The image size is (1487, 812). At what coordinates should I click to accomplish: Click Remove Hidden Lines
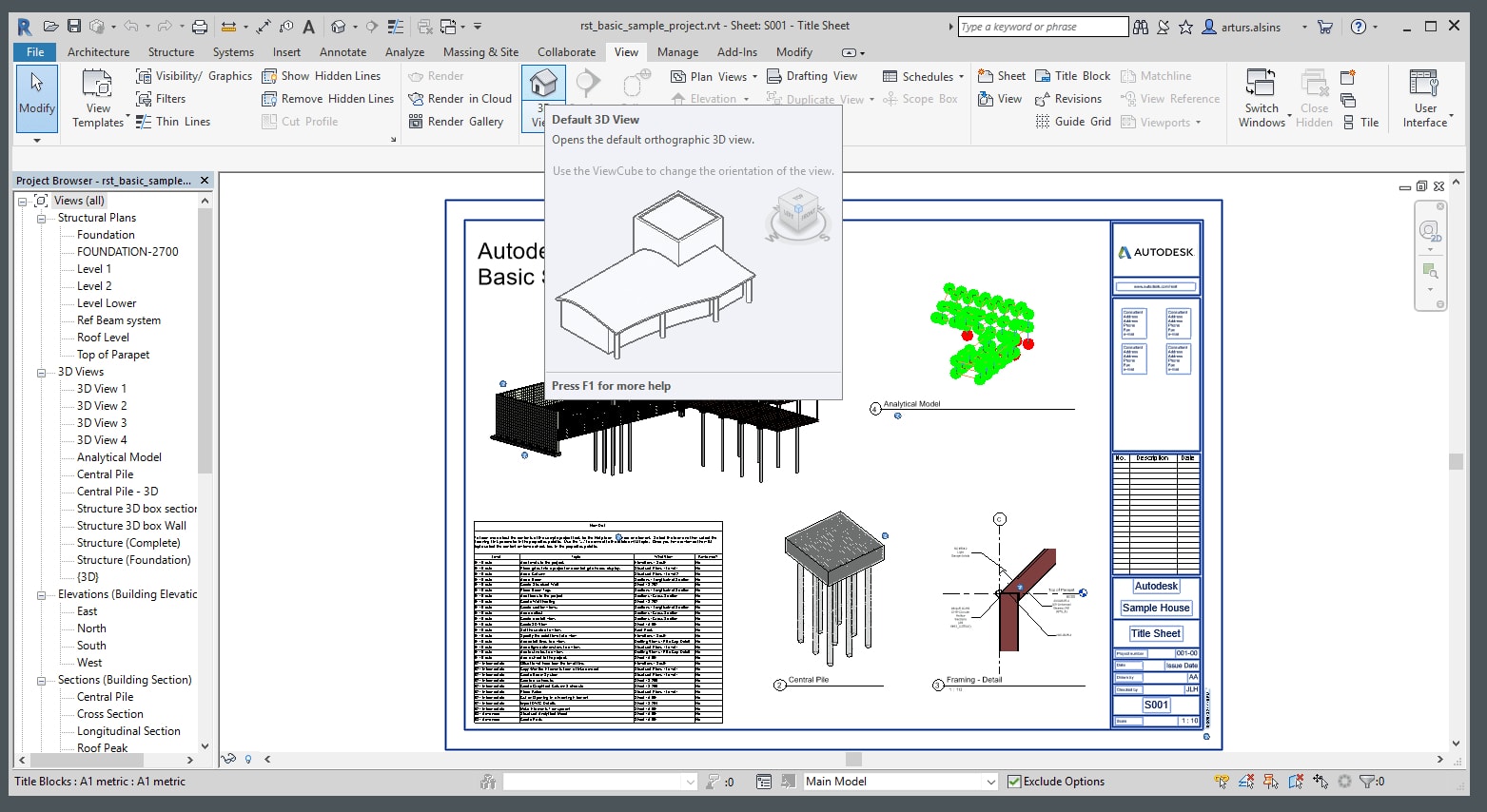coord(327,99)
